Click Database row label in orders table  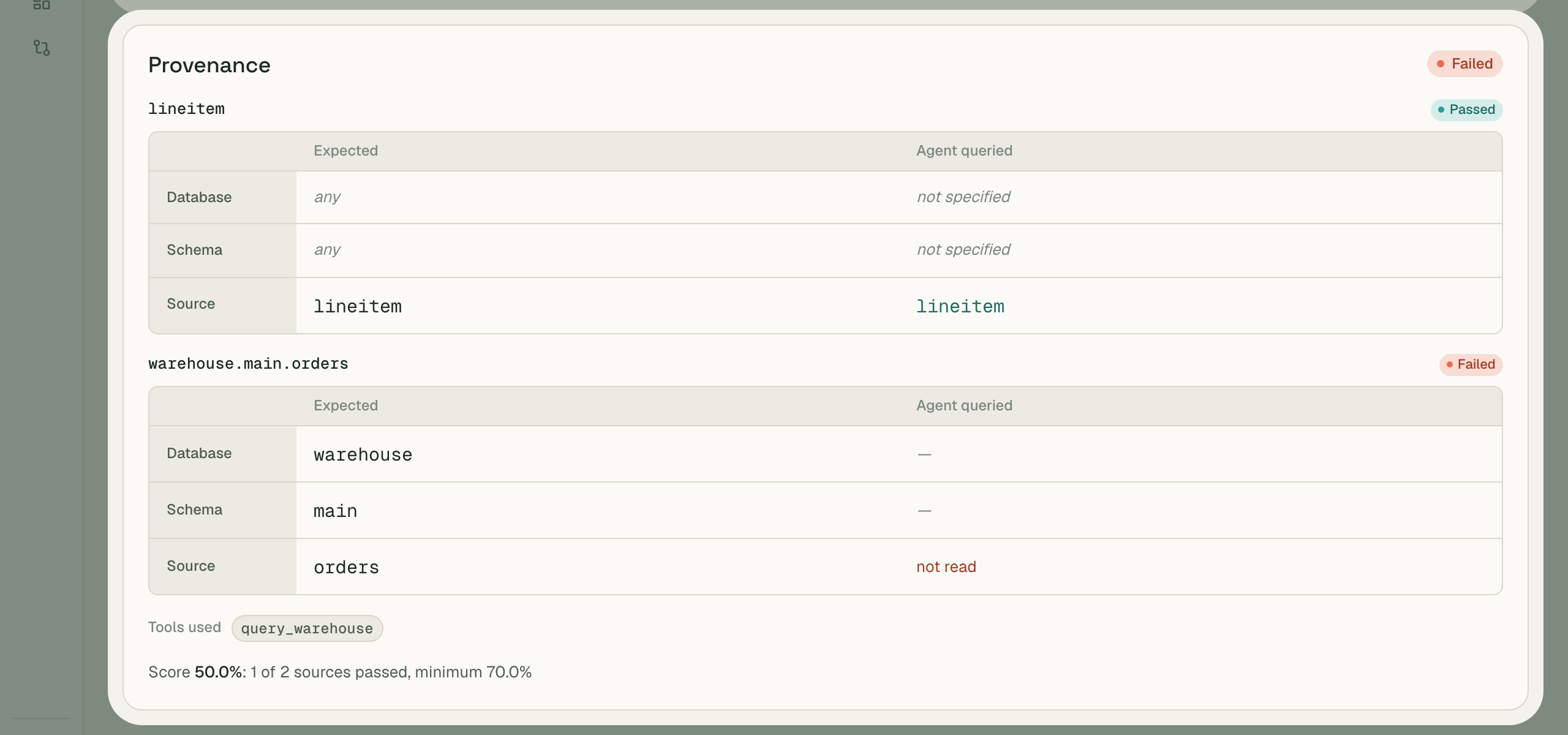pyautogui.click(x=199, y=453)
